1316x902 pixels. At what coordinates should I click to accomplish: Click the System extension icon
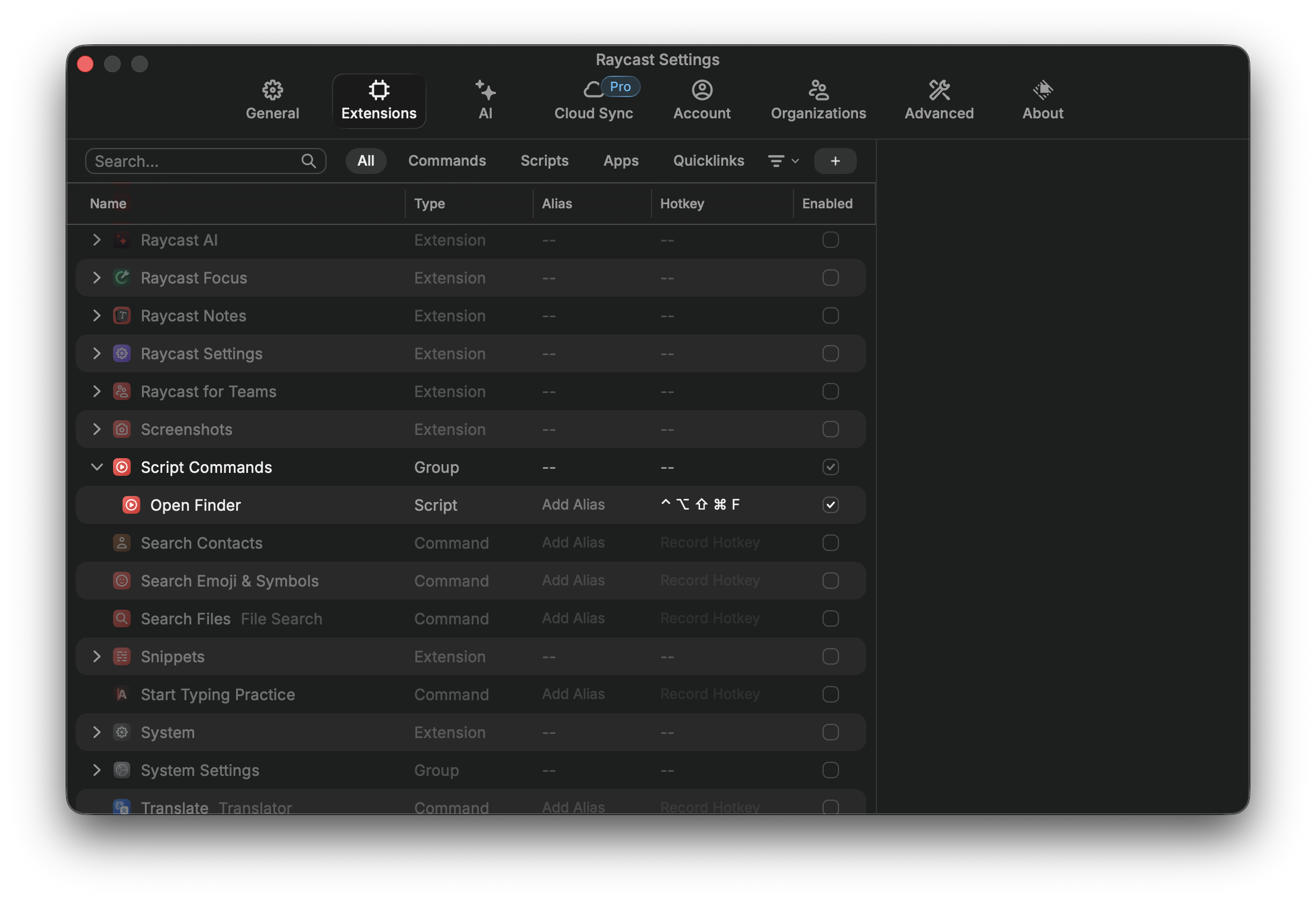[x=122, y=732]
